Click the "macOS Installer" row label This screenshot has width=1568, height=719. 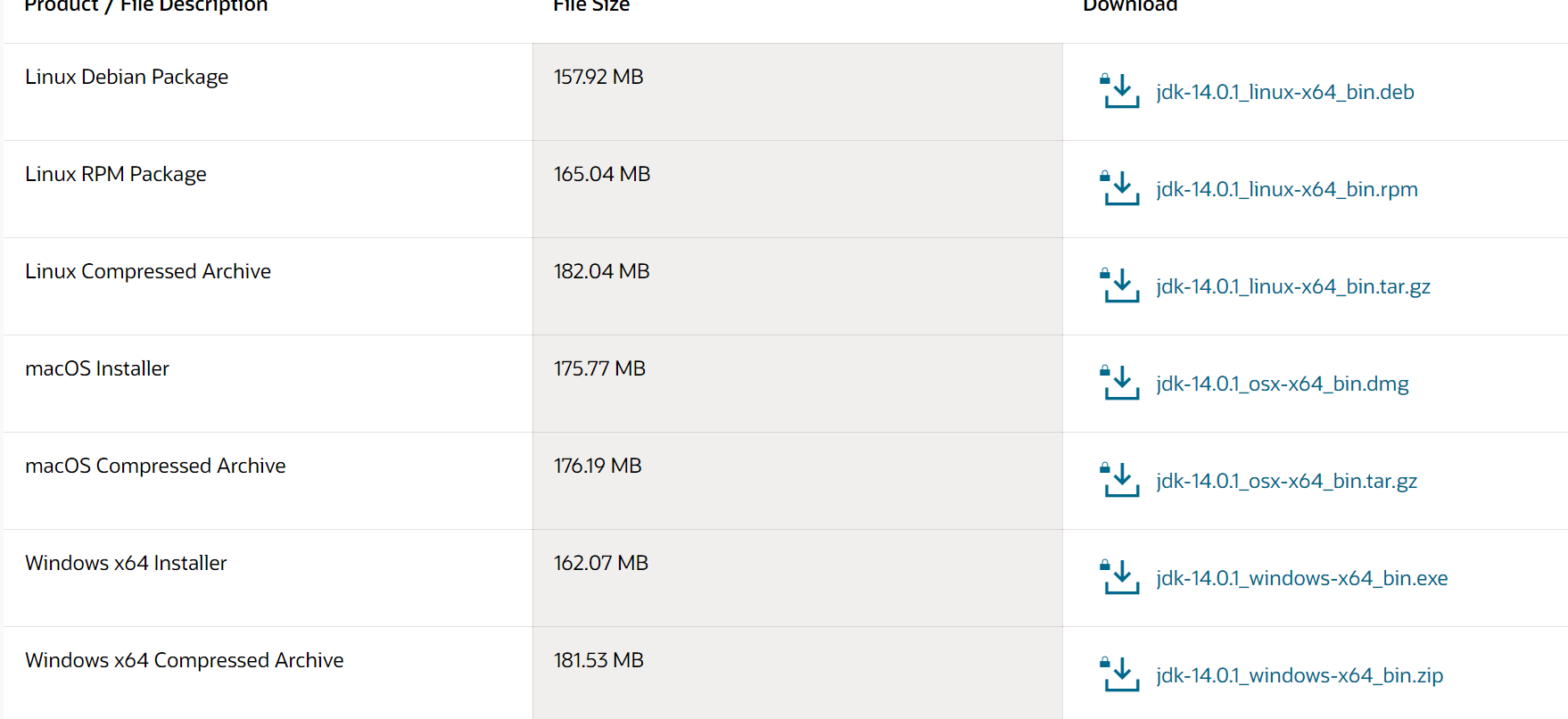(97, 368)
